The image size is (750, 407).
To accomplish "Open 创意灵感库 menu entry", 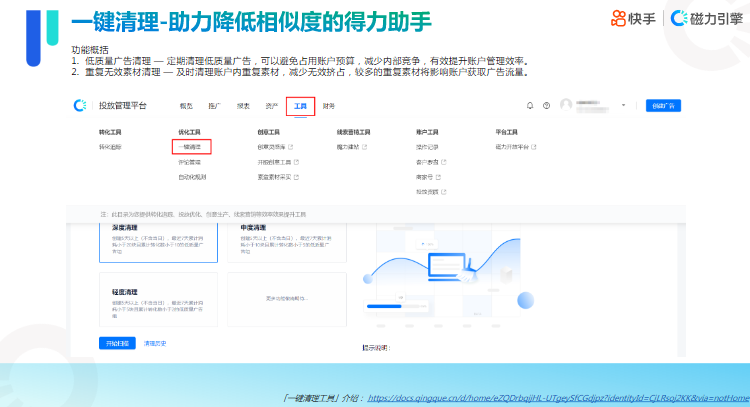I will pyautogui.click(x=271, y=147).
